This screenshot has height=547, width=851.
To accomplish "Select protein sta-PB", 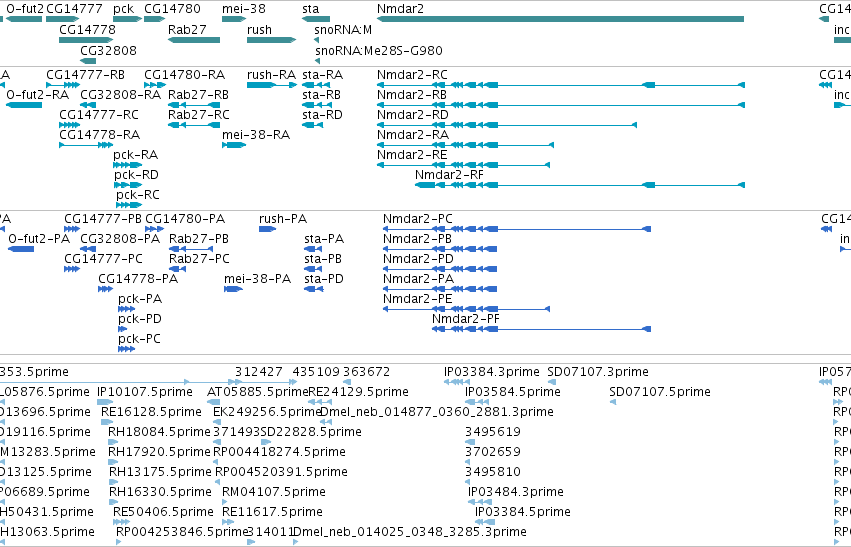I will 323,258.
